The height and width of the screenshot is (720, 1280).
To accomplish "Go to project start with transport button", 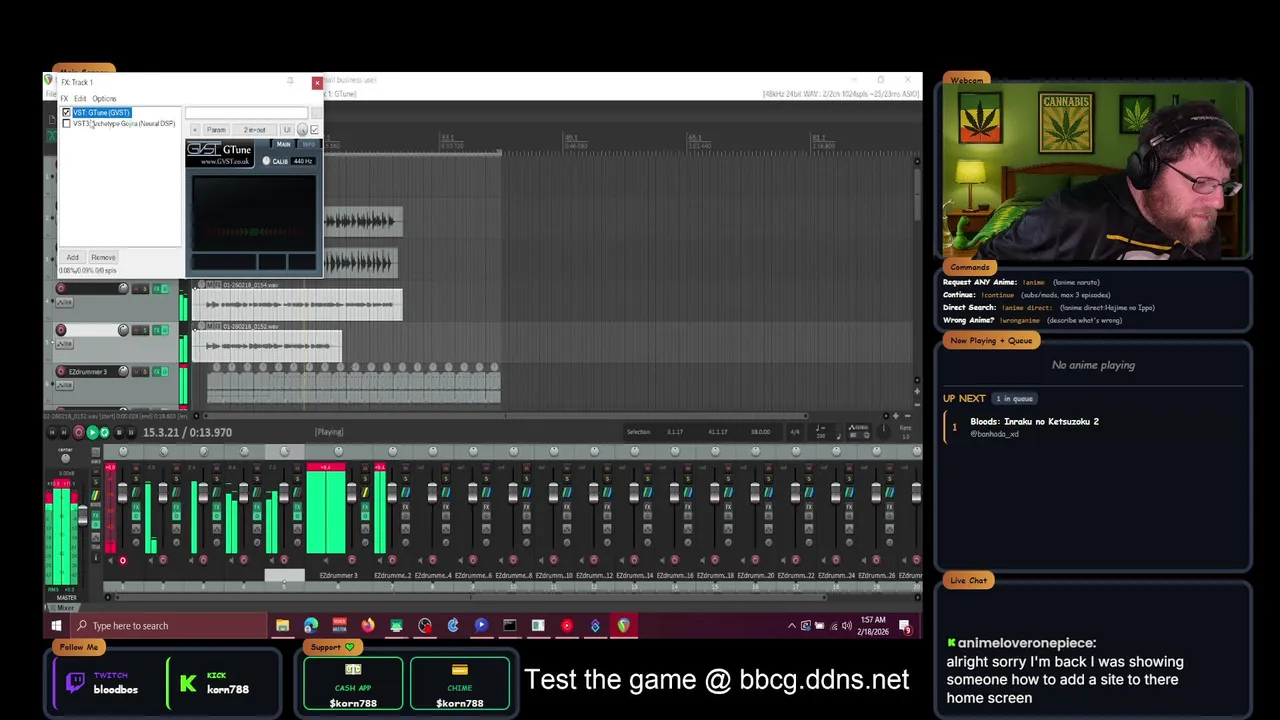I will [x=52, y=432].
